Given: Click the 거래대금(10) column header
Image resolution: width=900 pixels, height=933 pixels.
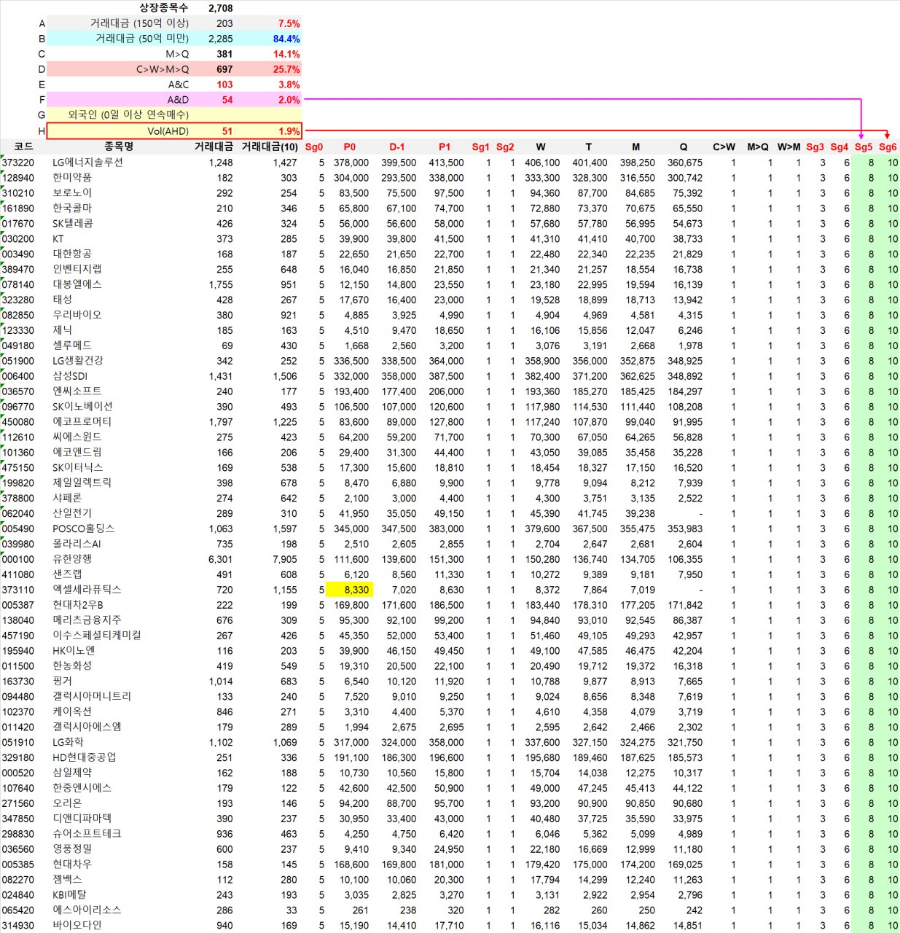Looking at the screenshot, I should (269, 147).
